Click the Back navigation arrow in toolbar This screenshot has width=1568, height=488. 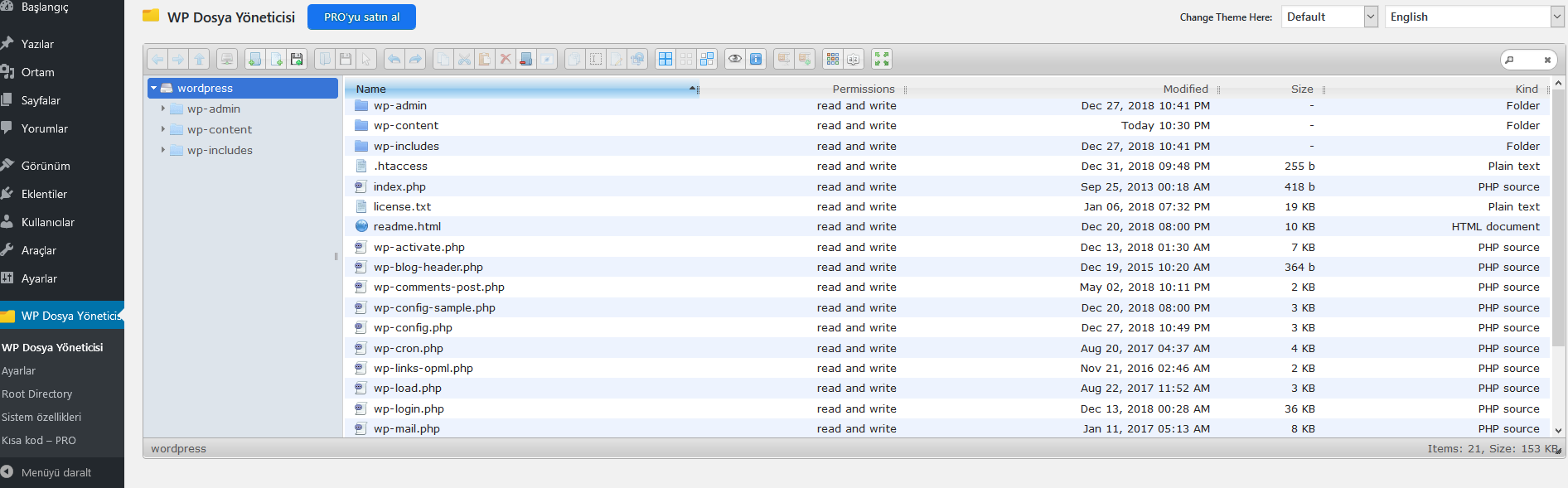157,59
